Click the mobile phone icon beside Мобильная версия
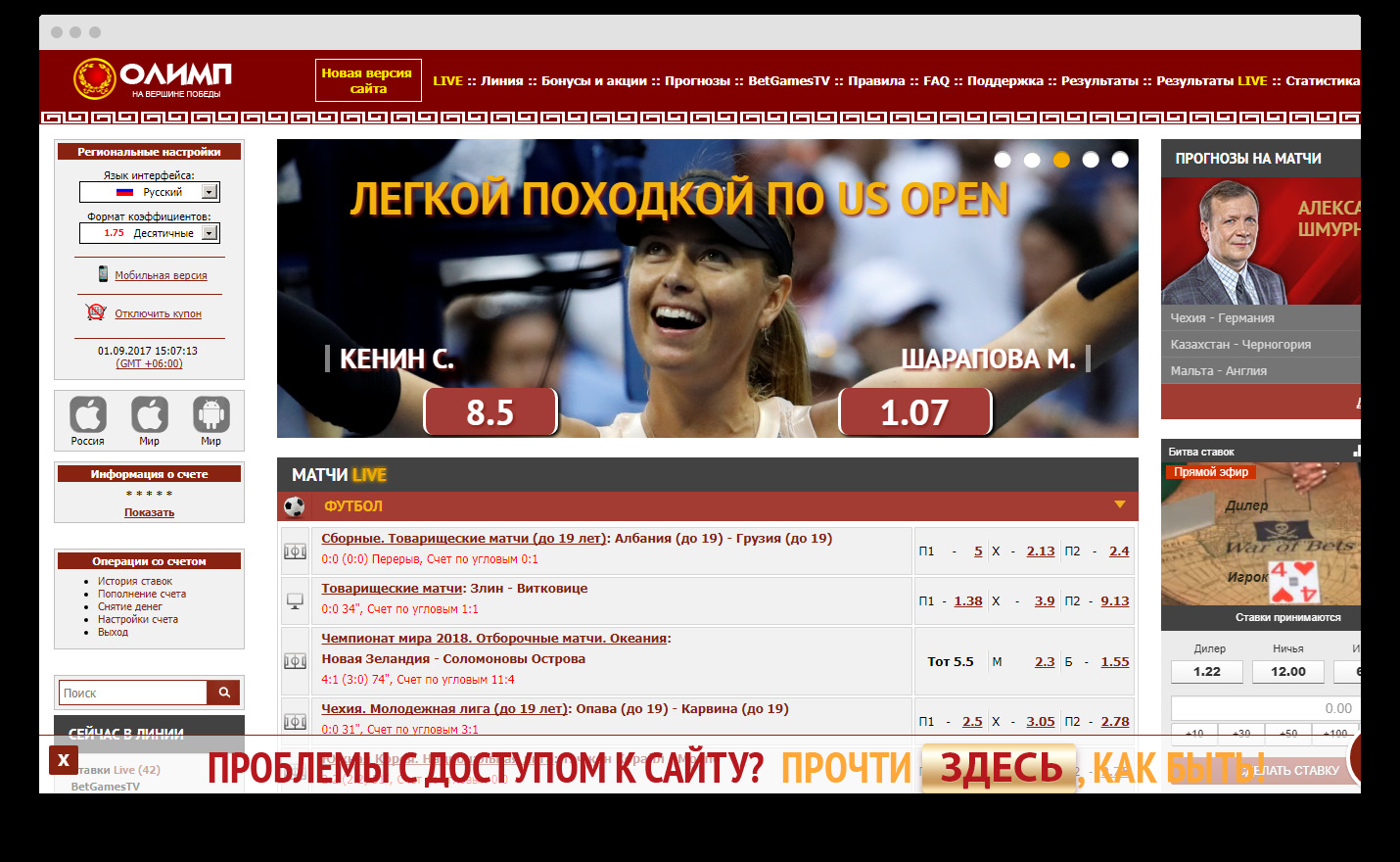The image size is (1400, 862). click(103, 274)
